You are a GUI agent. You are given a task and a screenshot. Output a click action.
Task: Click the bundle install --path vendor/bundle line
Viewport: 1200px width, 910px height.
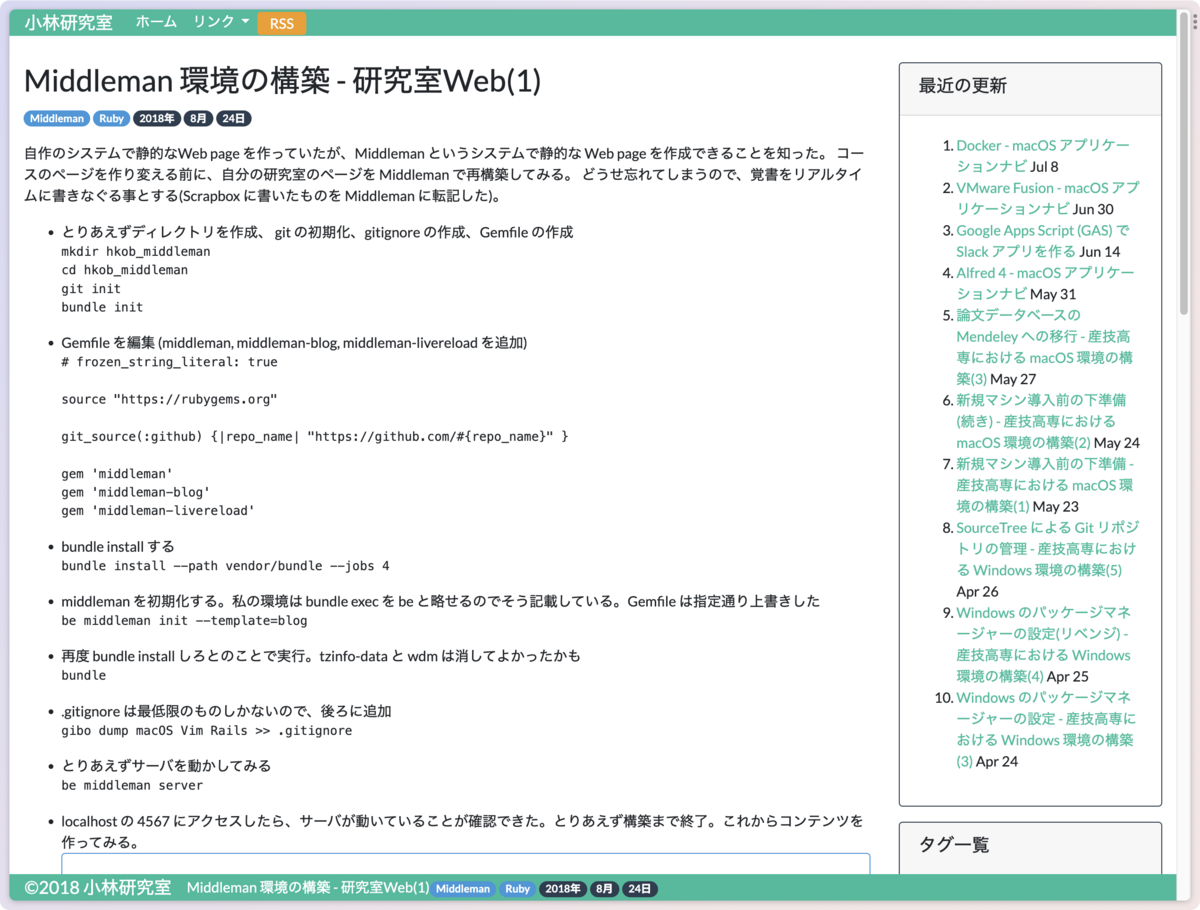(225, 566)
